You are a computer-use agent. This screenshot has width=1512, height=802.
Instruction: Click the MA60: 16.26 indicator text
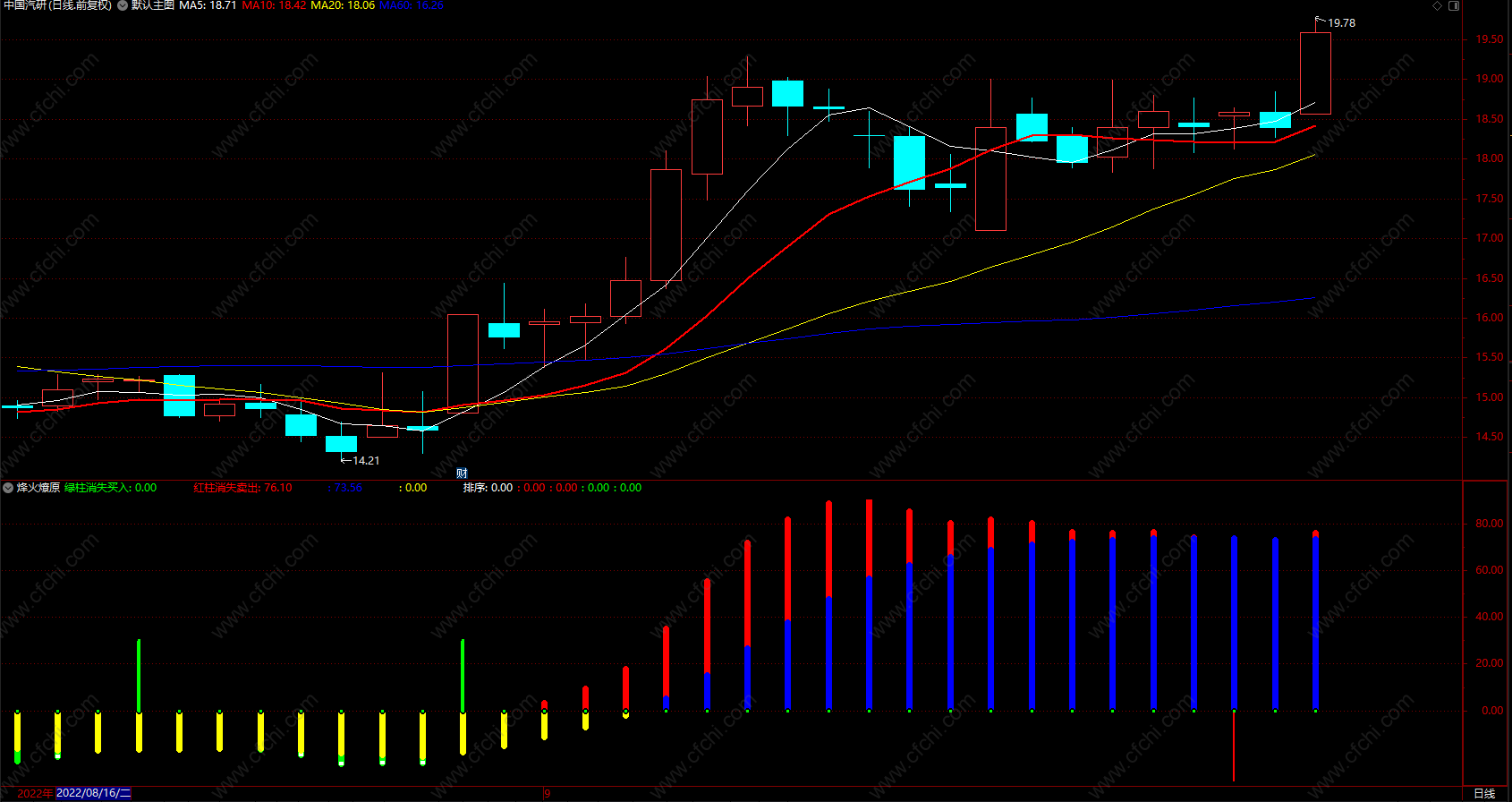click(412, 5)
